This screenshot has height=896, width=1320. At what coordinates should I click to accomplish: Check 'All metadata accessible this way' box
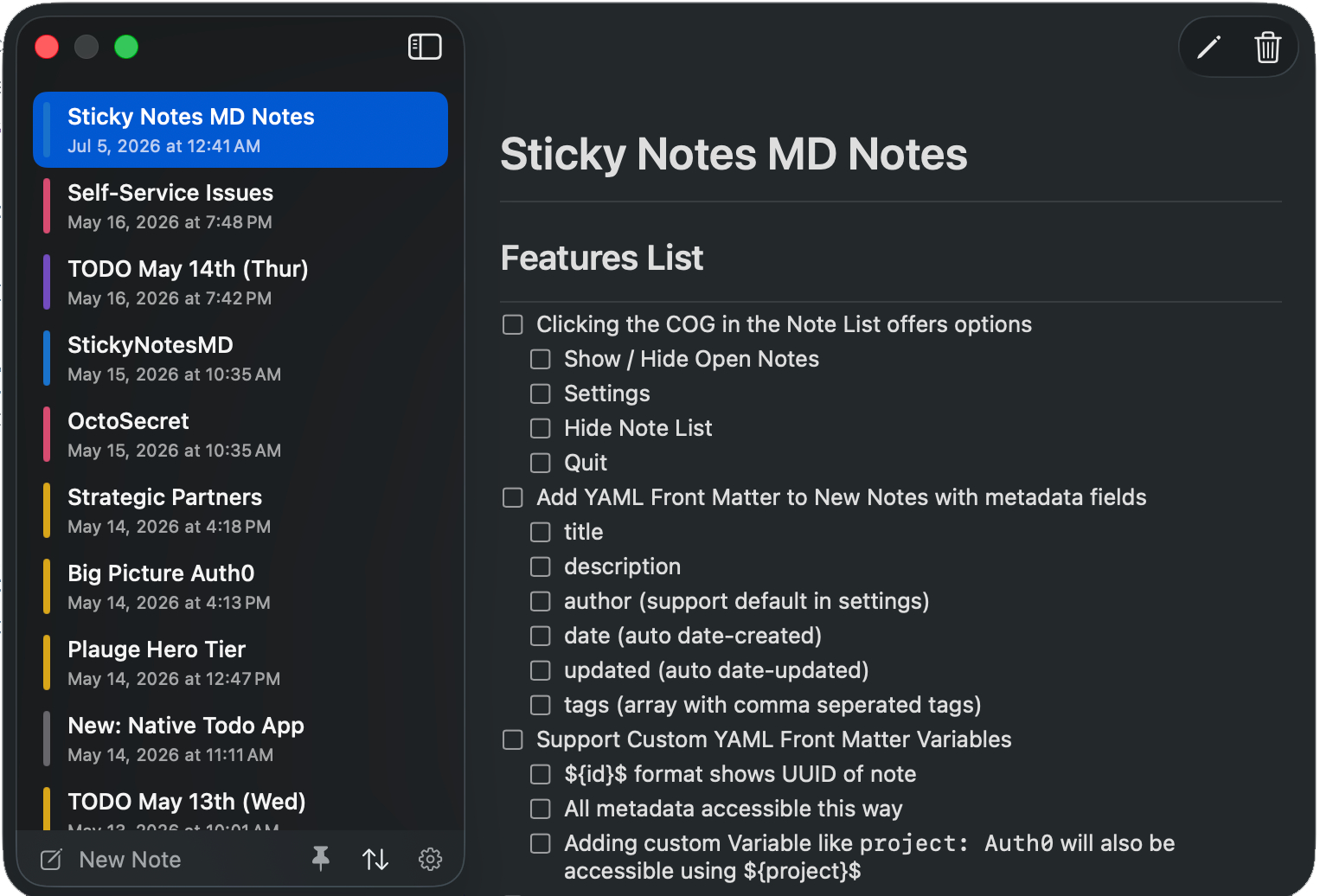pos(541,809)
